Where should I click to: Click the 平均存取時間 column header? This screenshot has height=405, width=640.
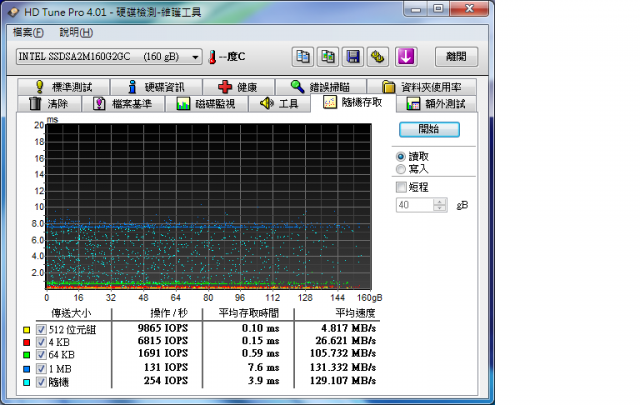249,313
